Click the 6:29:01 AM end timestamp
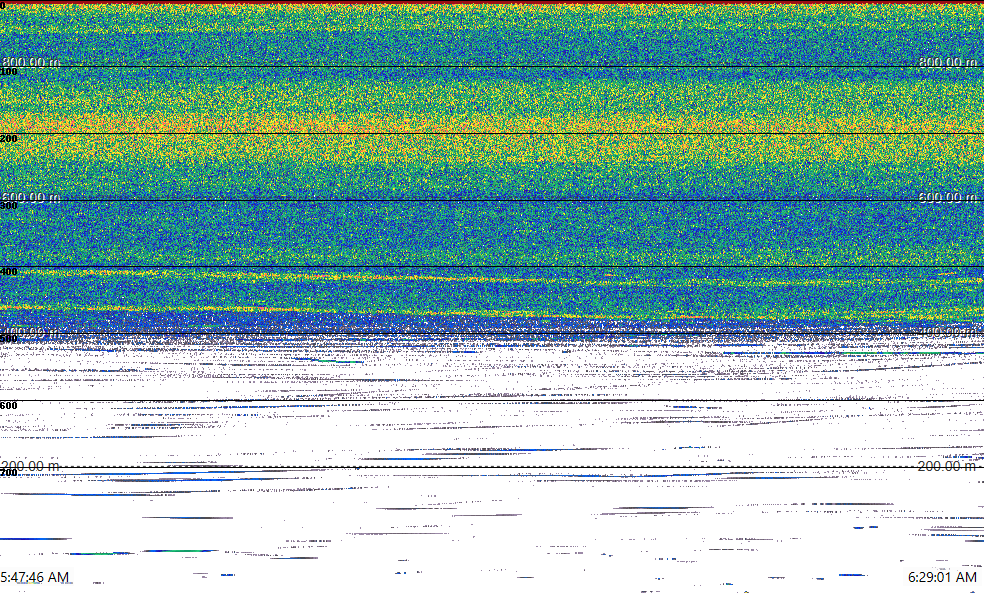 pyautogui.click(x=942, y=577)
